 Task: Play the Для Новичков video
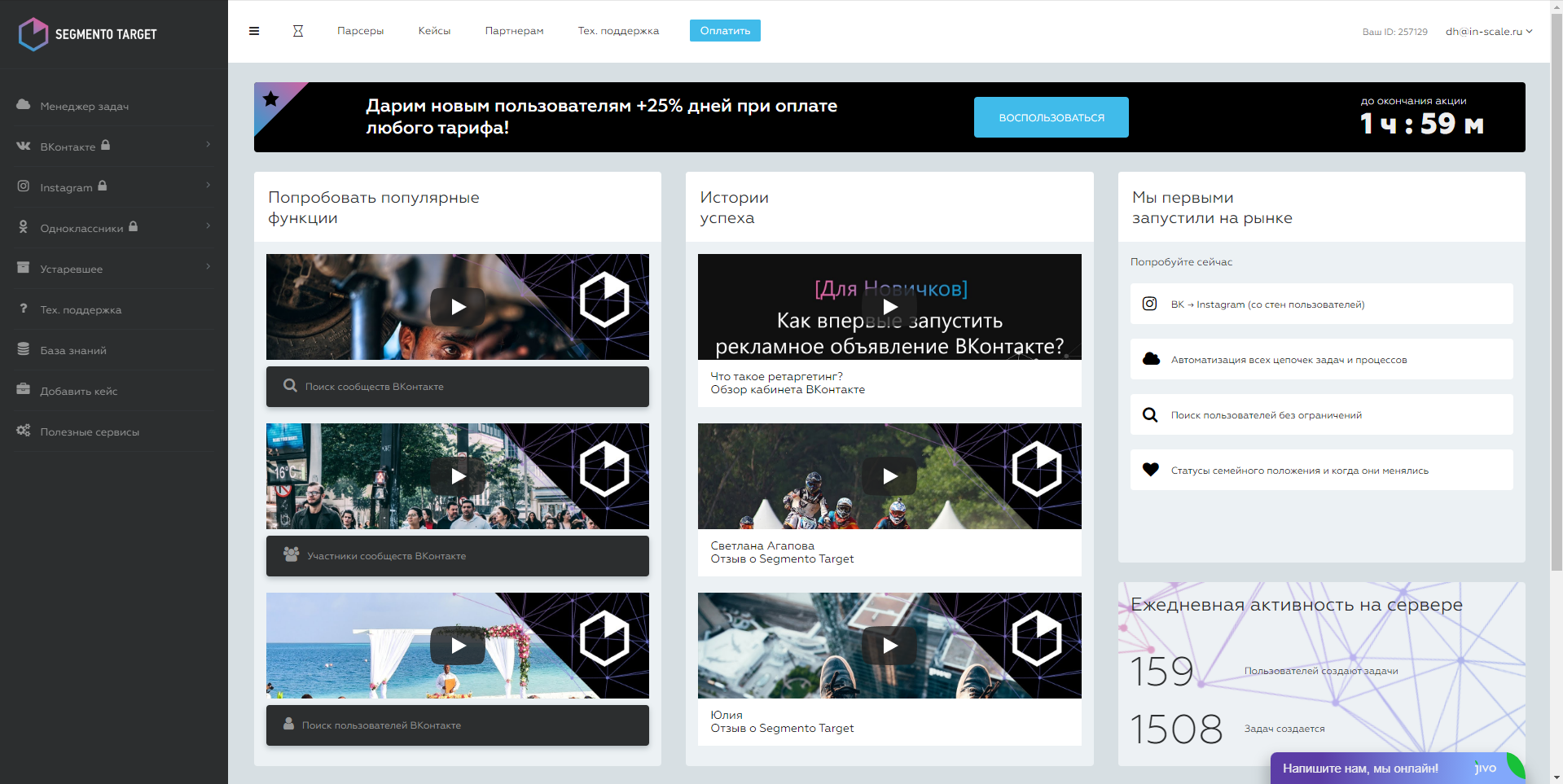point(889,307)
